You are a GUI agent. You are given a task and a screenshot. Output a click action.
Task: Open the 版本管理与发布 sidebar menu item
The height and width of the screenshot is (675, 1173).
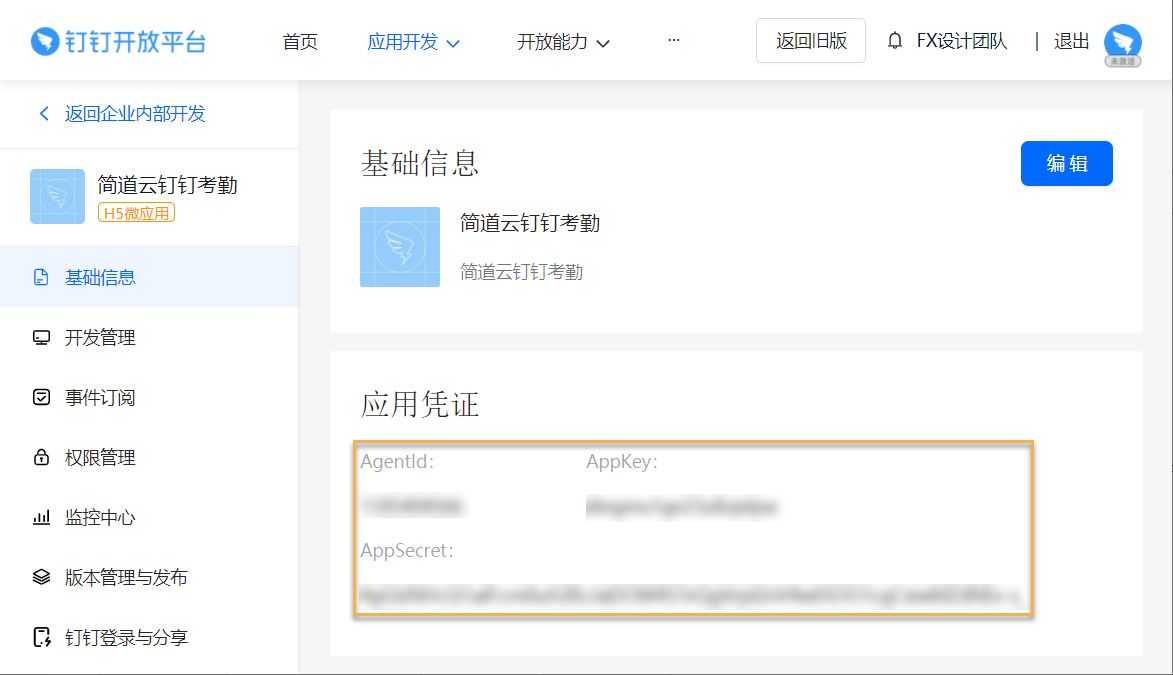(150, 577)
